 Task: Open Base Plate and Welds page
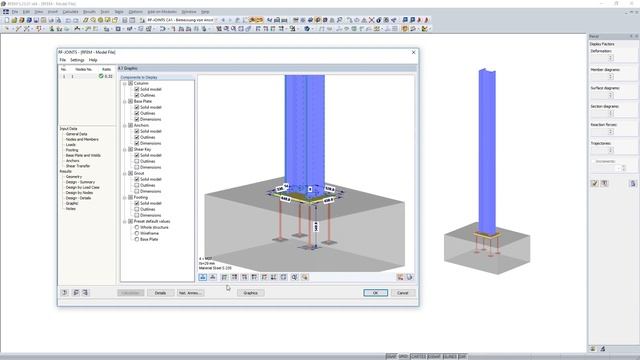click(x=83, y=155)
